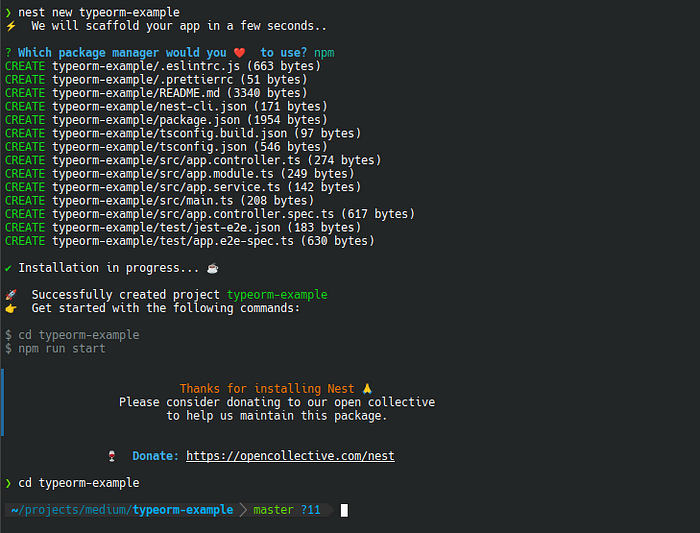
Task: Click the red heart emoji
Action: click(x=239, y=53)
